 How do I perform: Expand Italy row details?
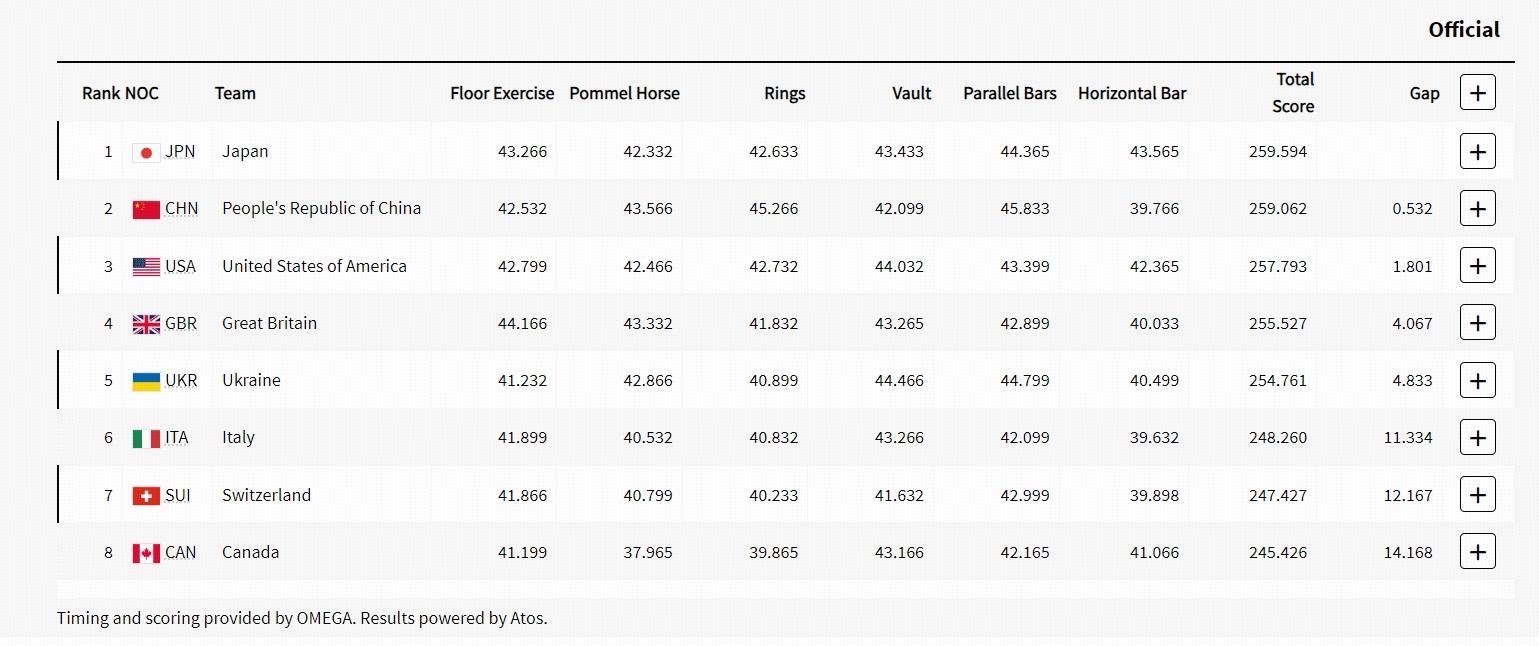coord(1477,437)
